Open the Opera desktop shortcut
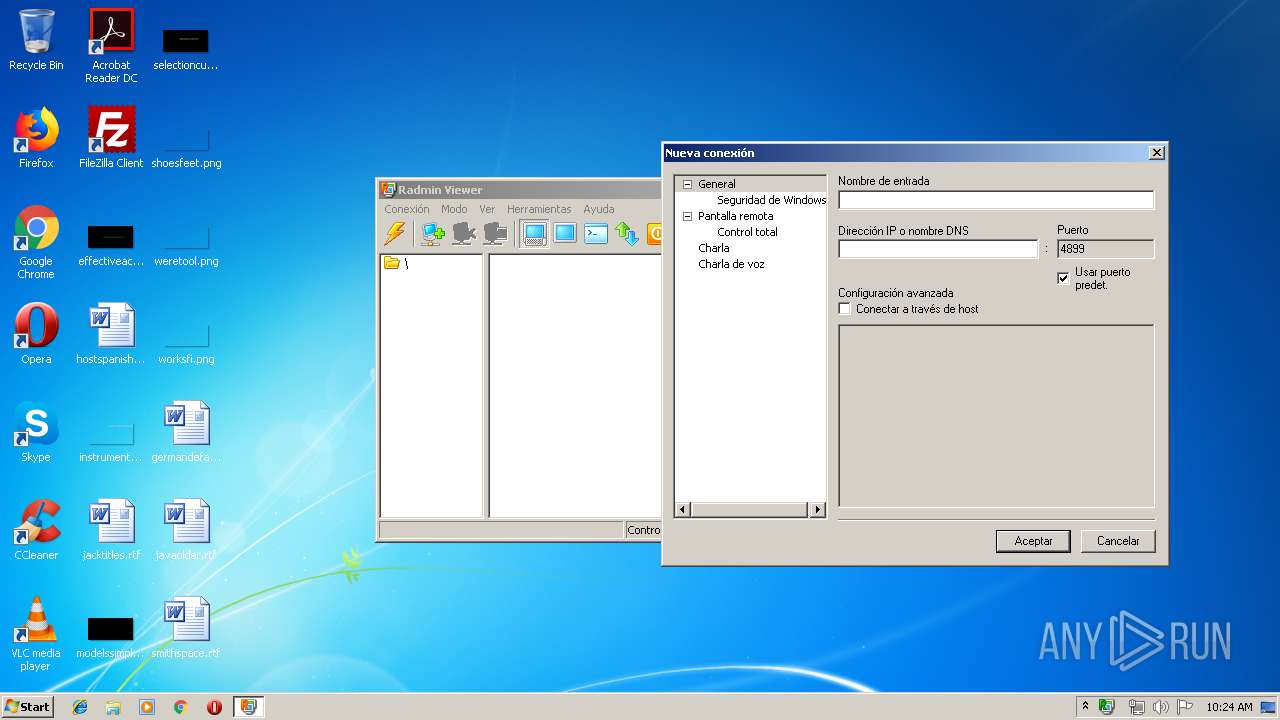The image size is (1280, 720). pos(36,334)
